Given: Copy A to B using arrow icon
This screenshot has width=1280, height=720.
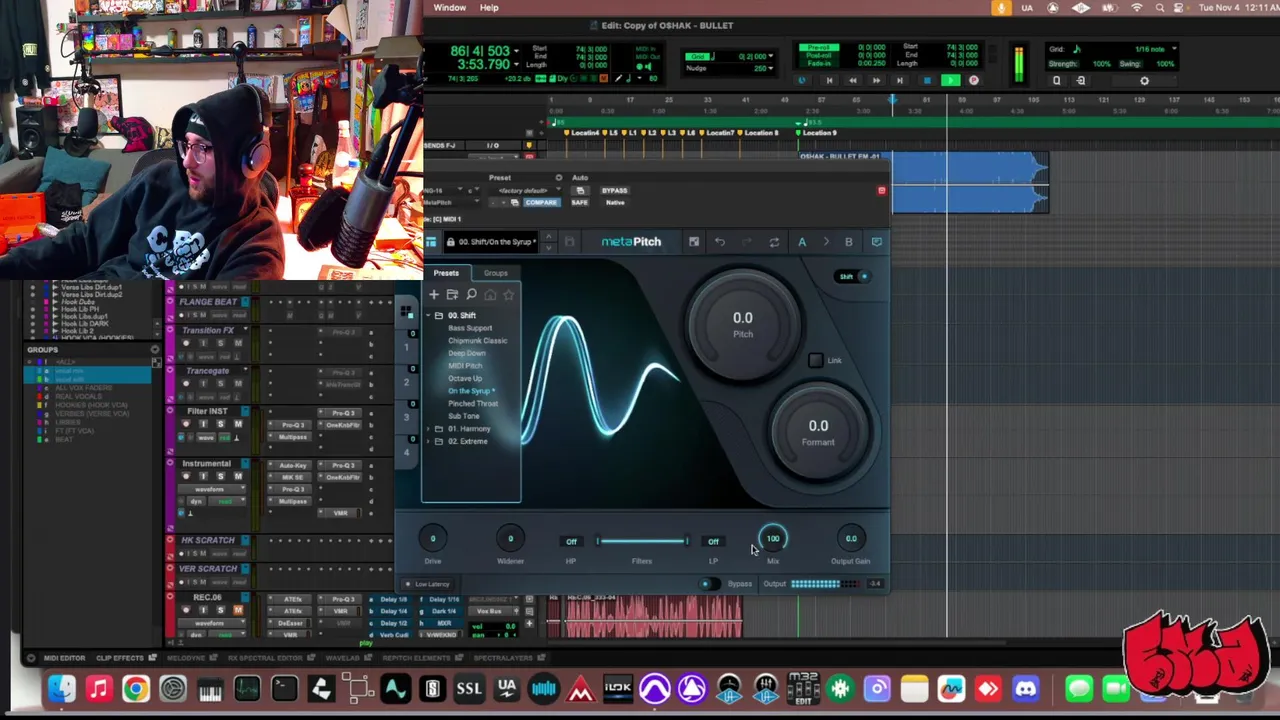Looking at the screenshot, I should (826, 242).
